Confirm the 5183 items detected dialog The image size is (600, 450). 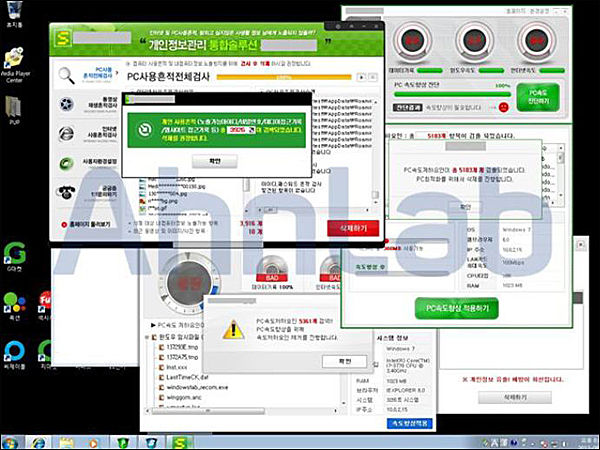tap(465, 207)
